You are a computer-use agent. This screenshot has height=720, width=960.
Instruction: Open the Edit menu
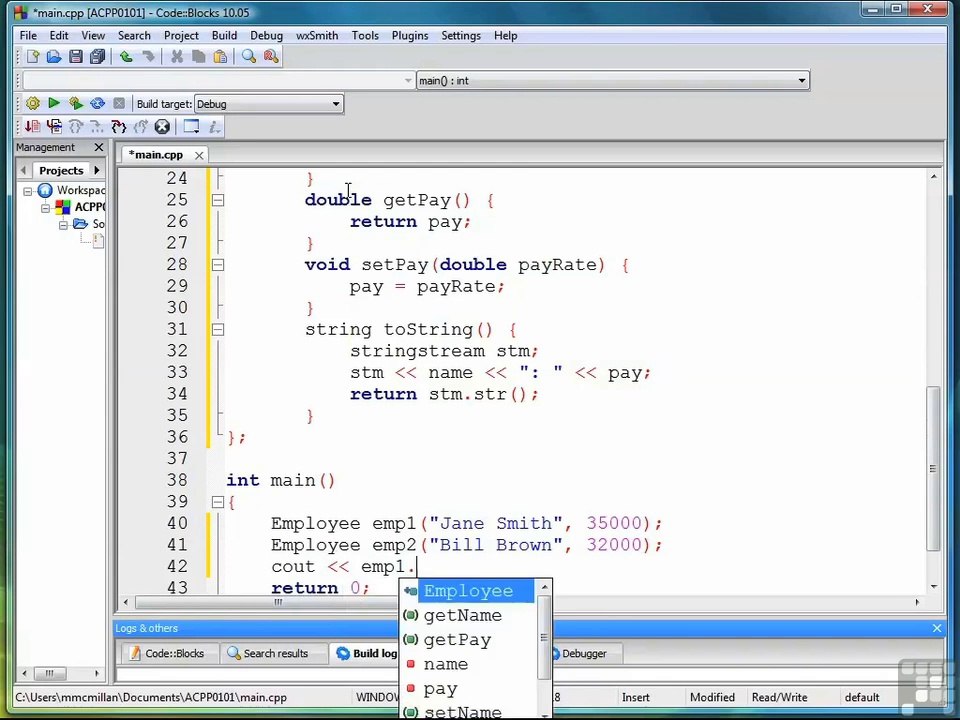59,36
